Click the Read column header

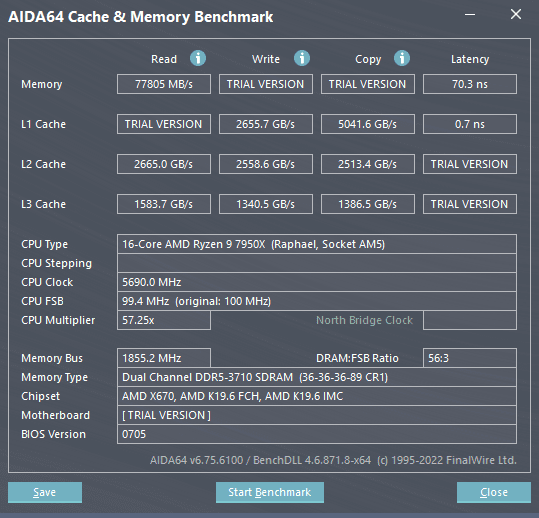point(164,59)
